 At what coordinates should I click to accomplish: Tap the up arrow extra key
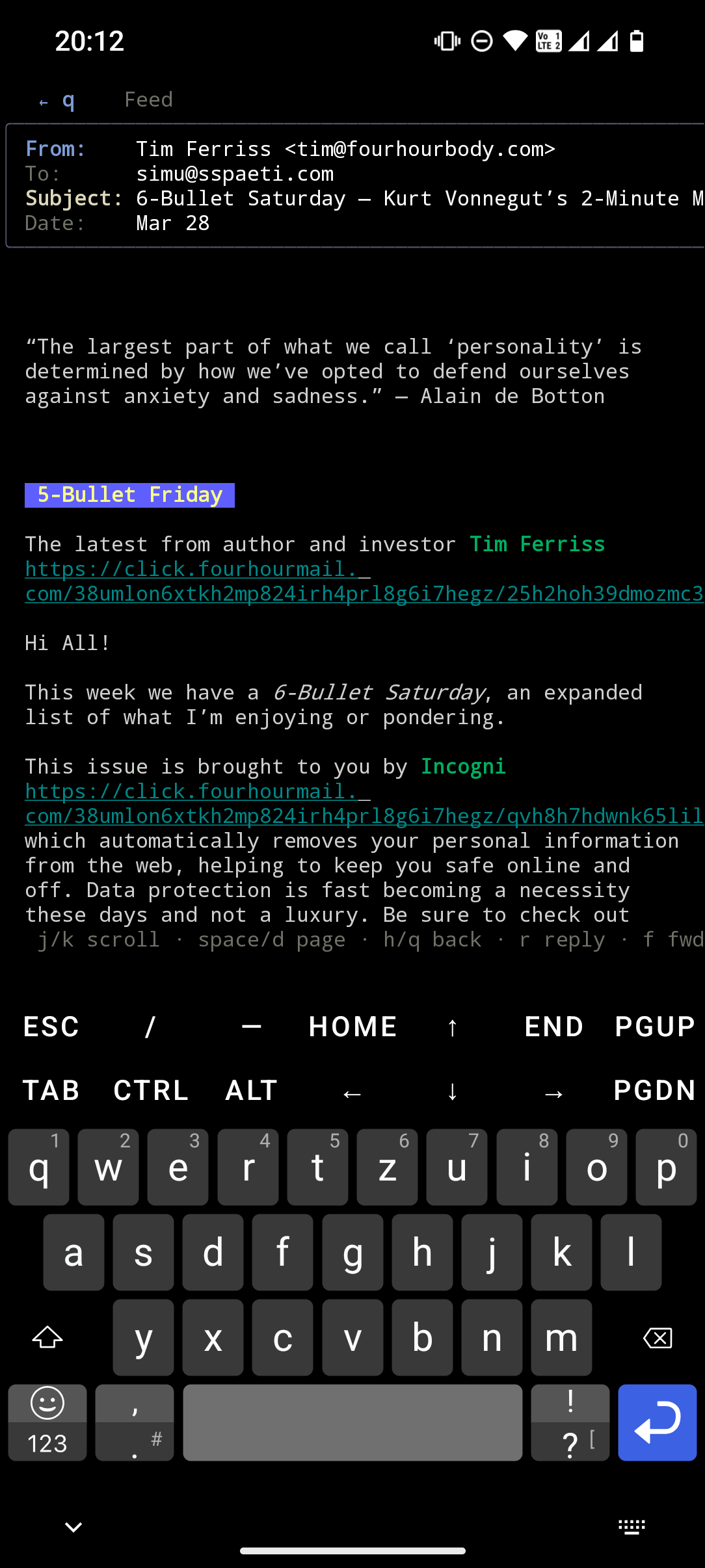coord(453,1027)
